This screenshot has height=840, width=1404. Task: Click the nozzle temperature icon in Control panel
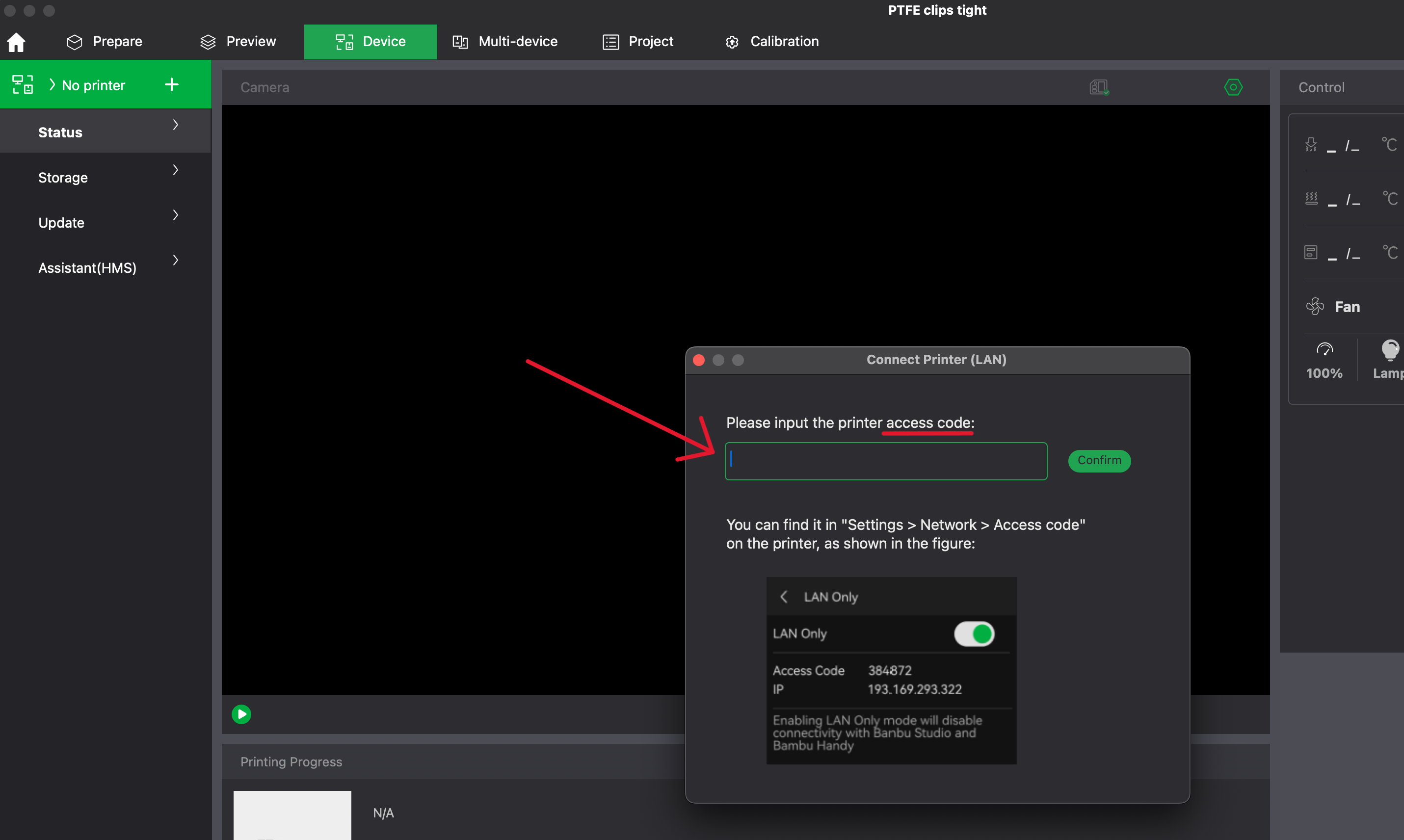click(1312, 144)
